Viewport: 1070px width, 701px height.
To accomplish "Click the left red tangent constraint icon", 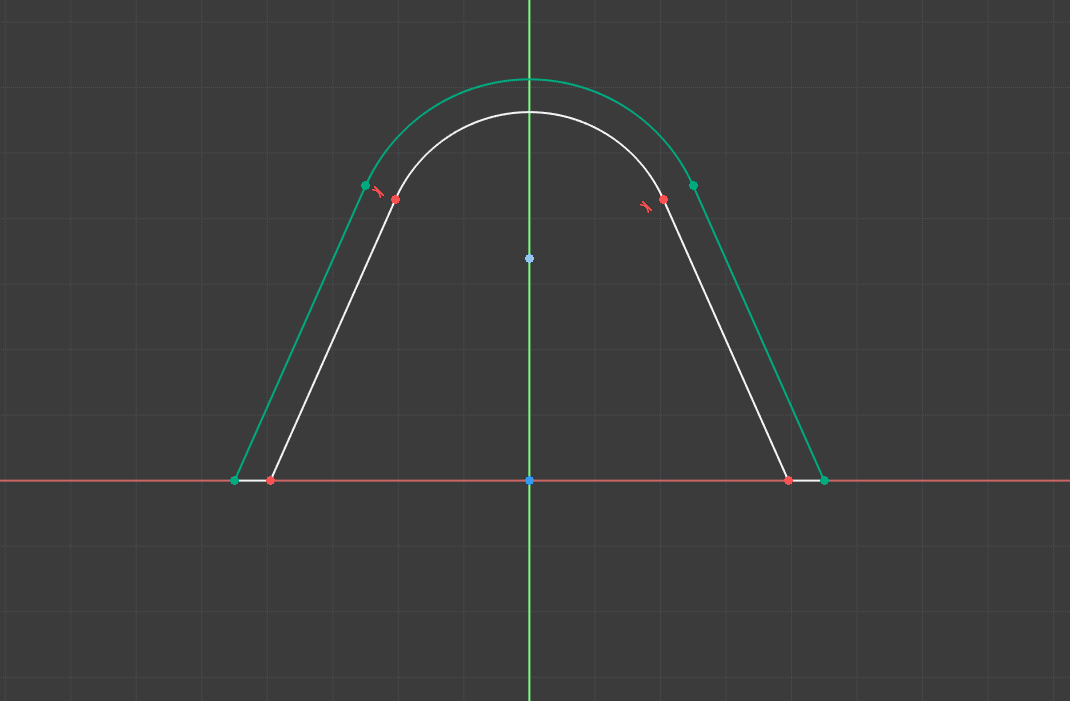I will pyautogui.click(x=378, y=191).
